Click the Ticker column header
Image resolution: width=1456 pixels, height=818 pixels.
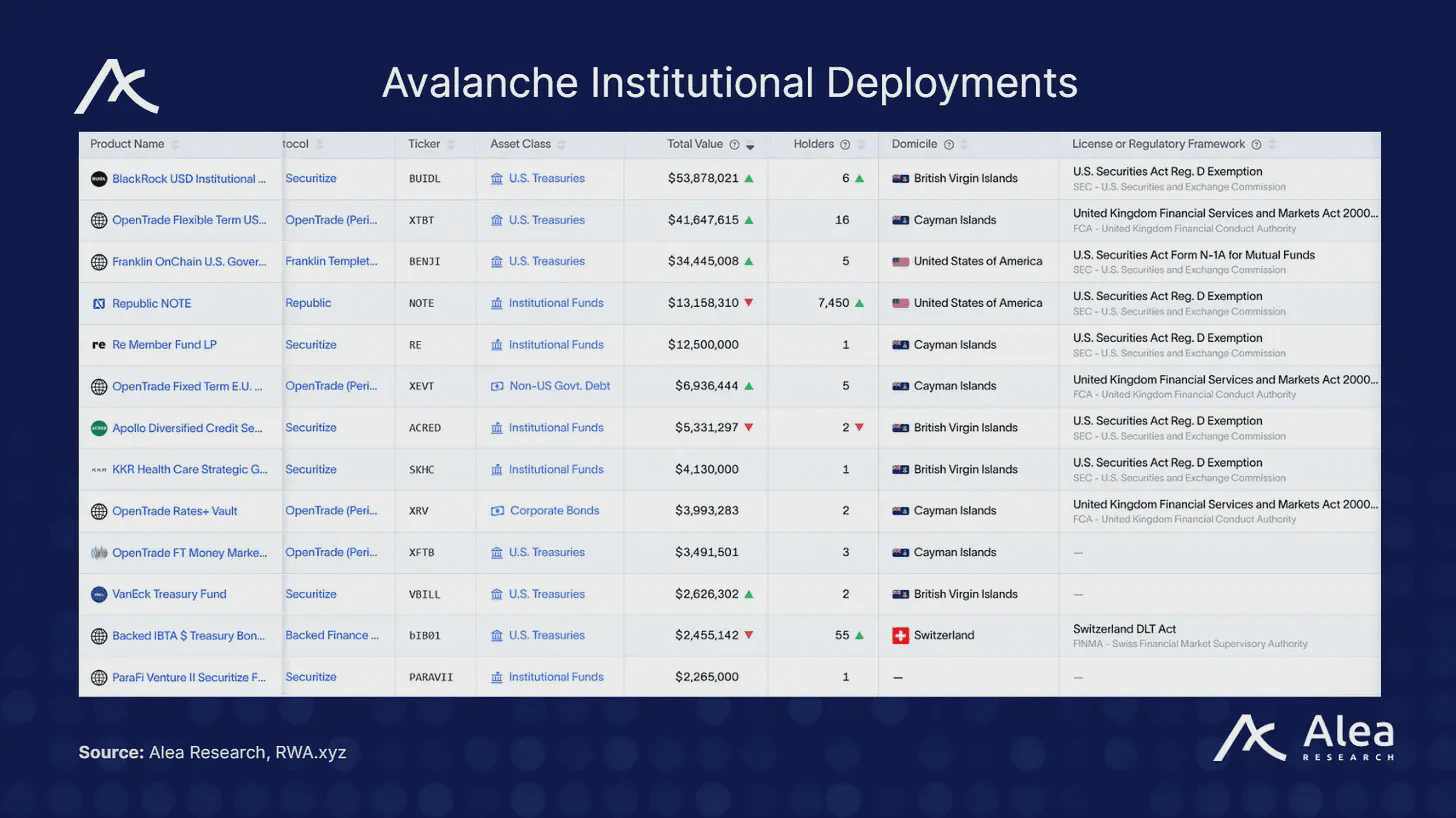pos(424,144)
